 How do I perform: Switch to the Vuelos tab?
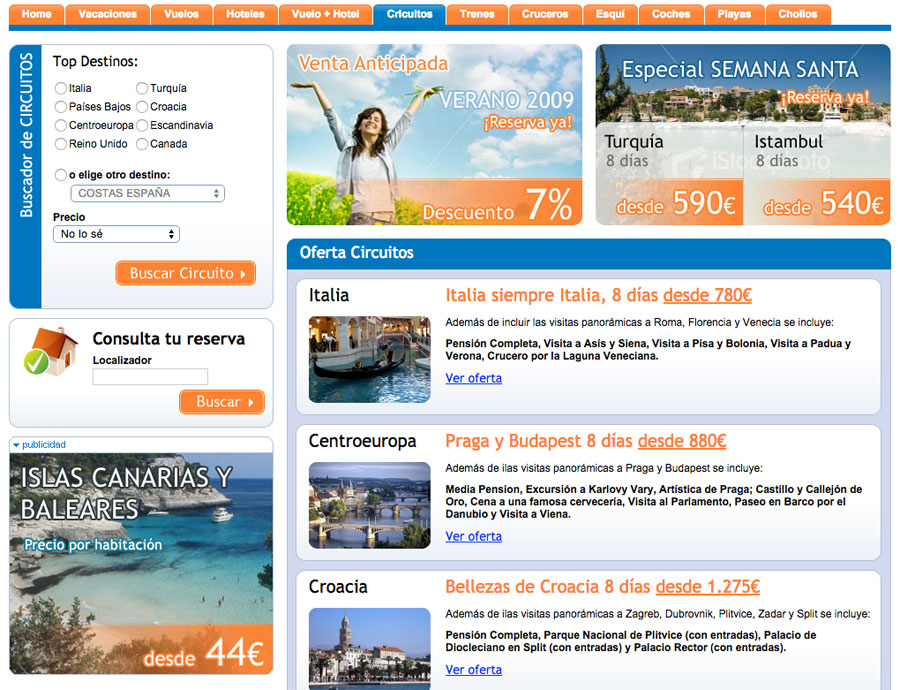coord(182,14)
